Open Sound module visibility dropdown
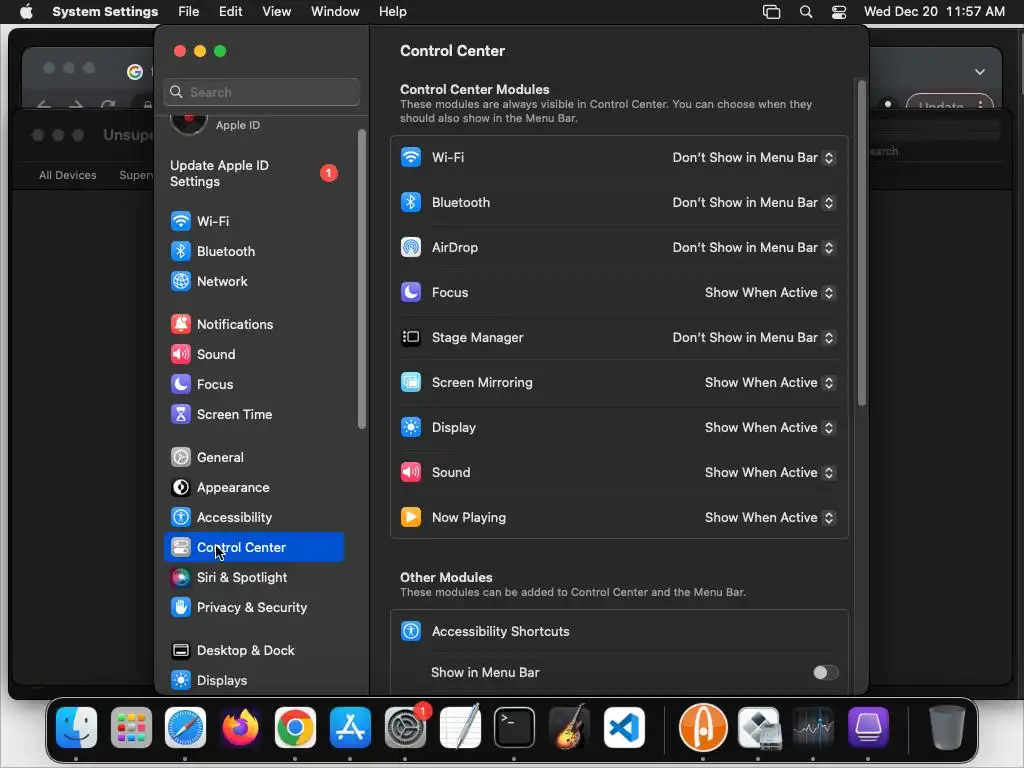The image size is (1024, 768). click(x=770, y=473)
